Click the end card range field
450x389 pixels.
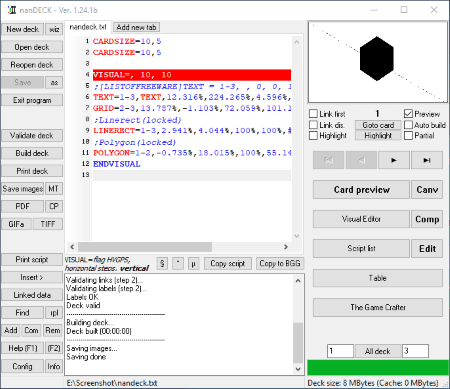tap(415, 351)
